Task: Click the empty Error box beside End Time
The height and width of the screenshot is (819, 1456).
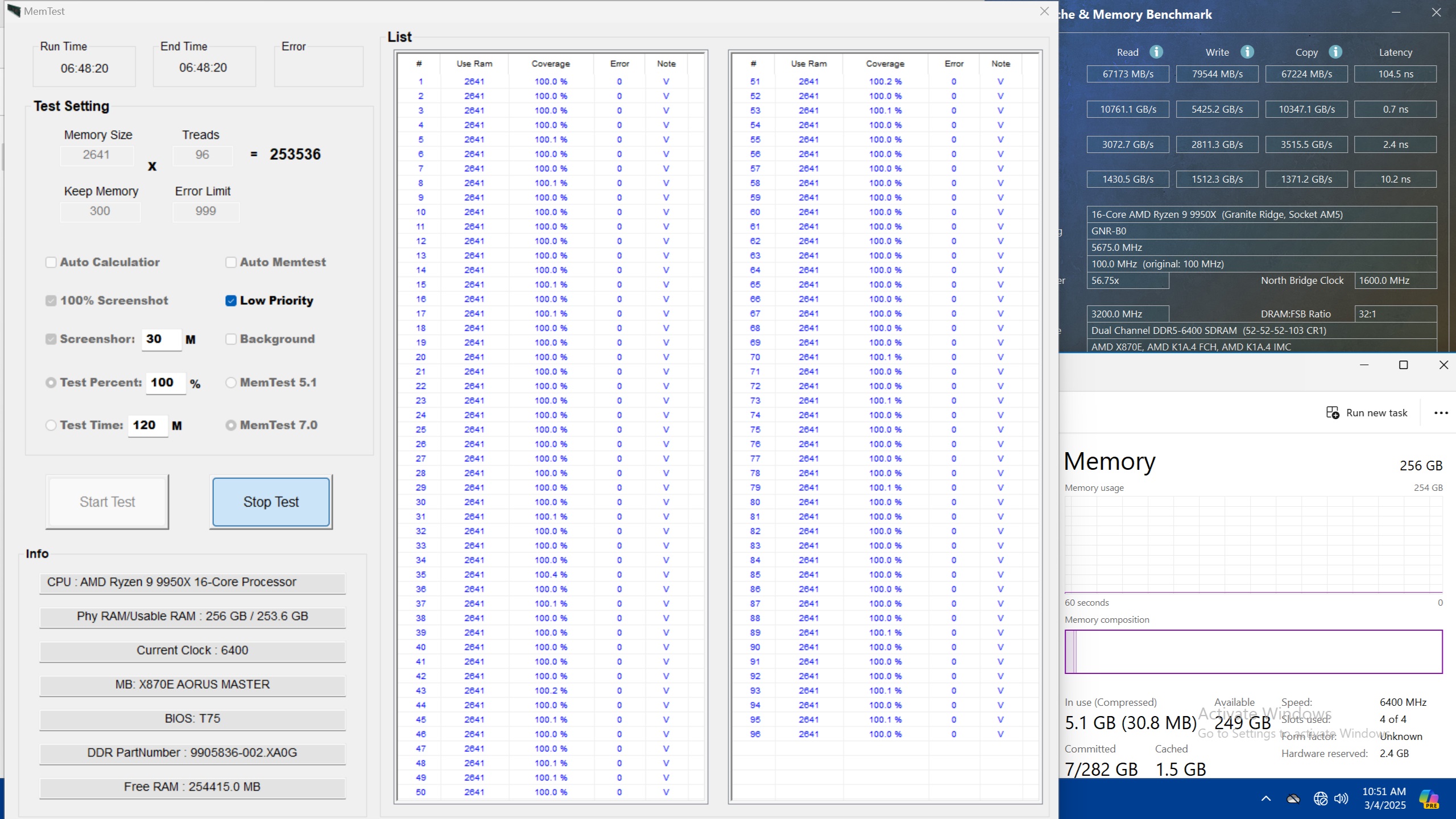Action: coord(318,67)
